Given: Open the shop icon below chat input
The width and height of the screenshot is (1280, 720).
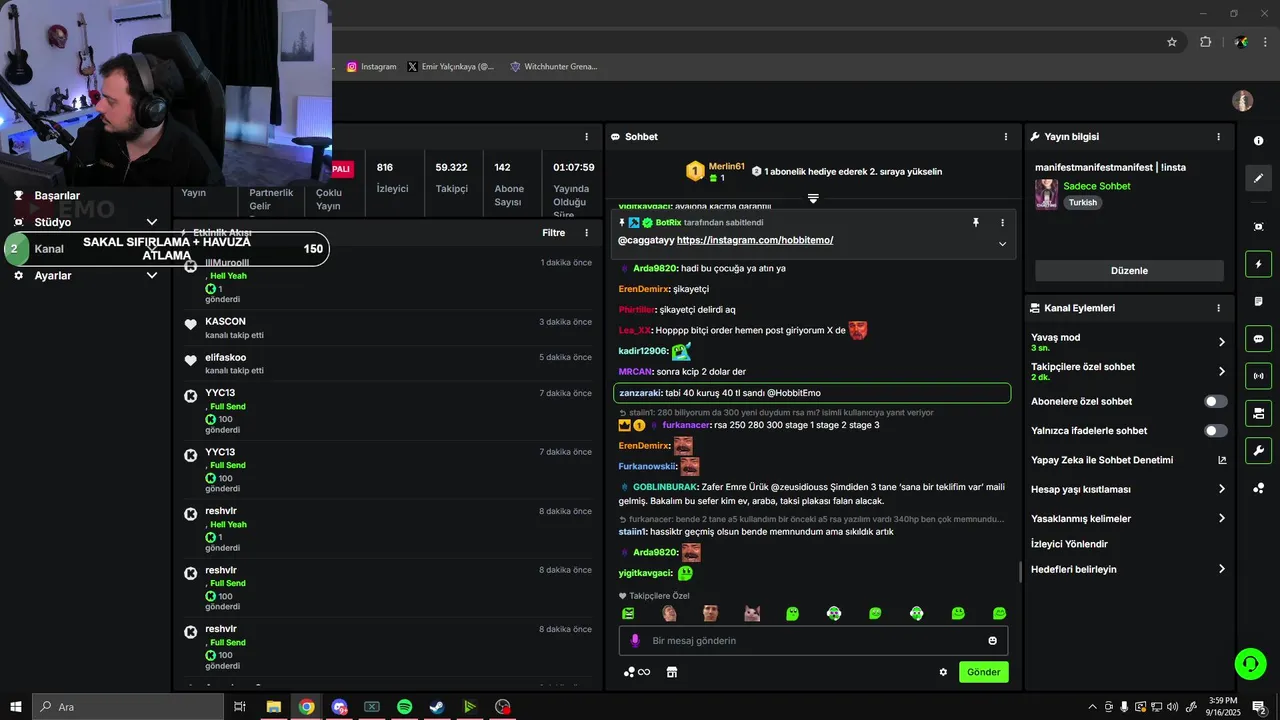Looking at the screenshot, I should click(x=672, y=672).
